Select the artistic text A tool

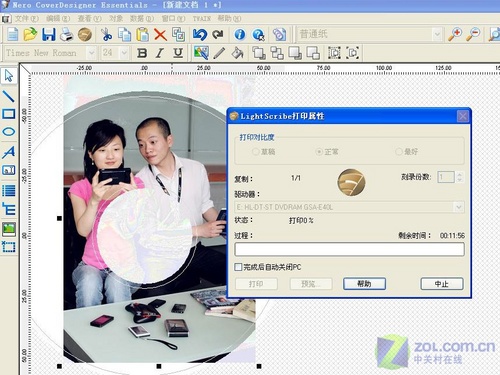tap(9, 152)
